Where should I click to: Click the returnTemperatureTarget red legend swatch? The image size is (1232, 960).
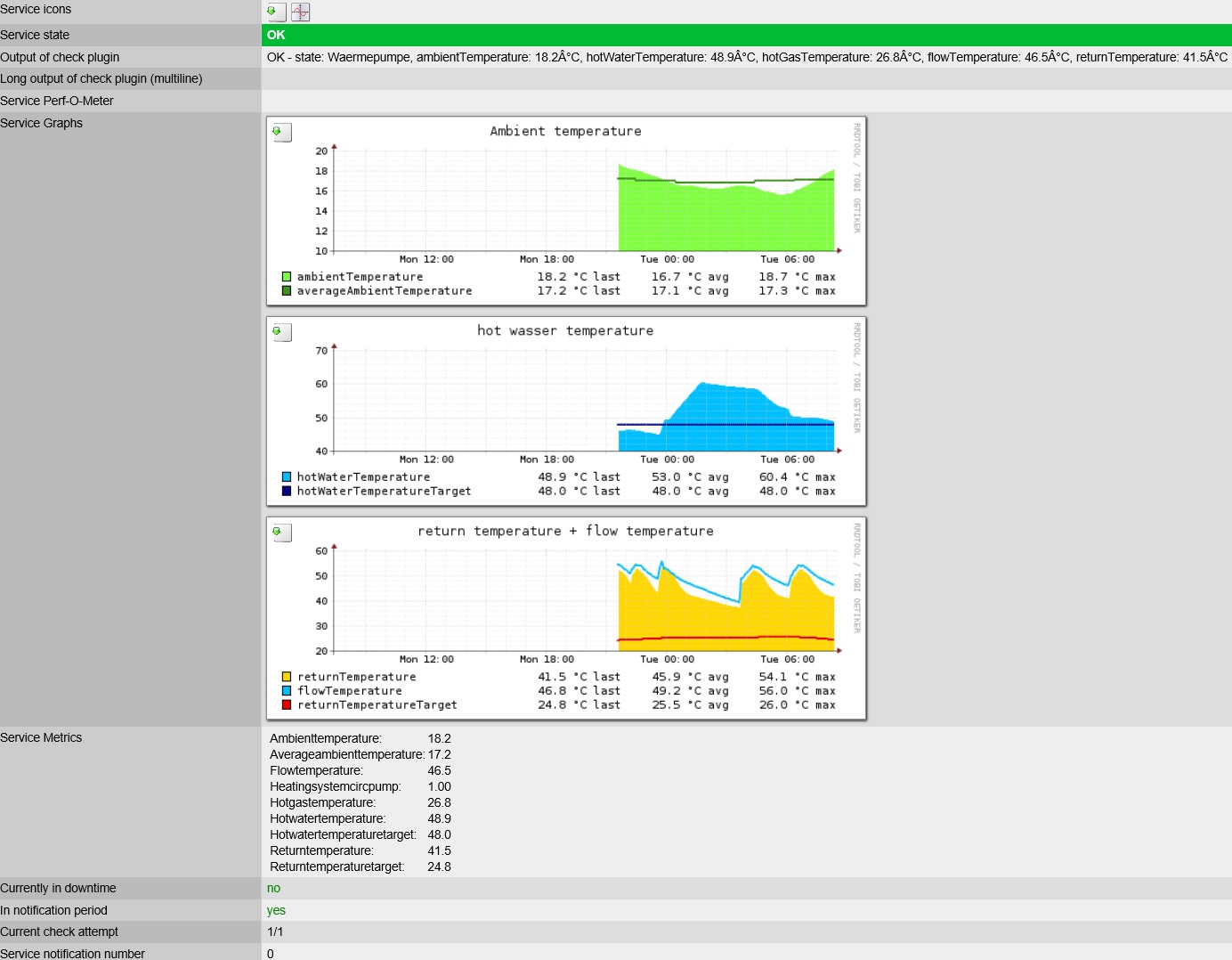(287, 705)
